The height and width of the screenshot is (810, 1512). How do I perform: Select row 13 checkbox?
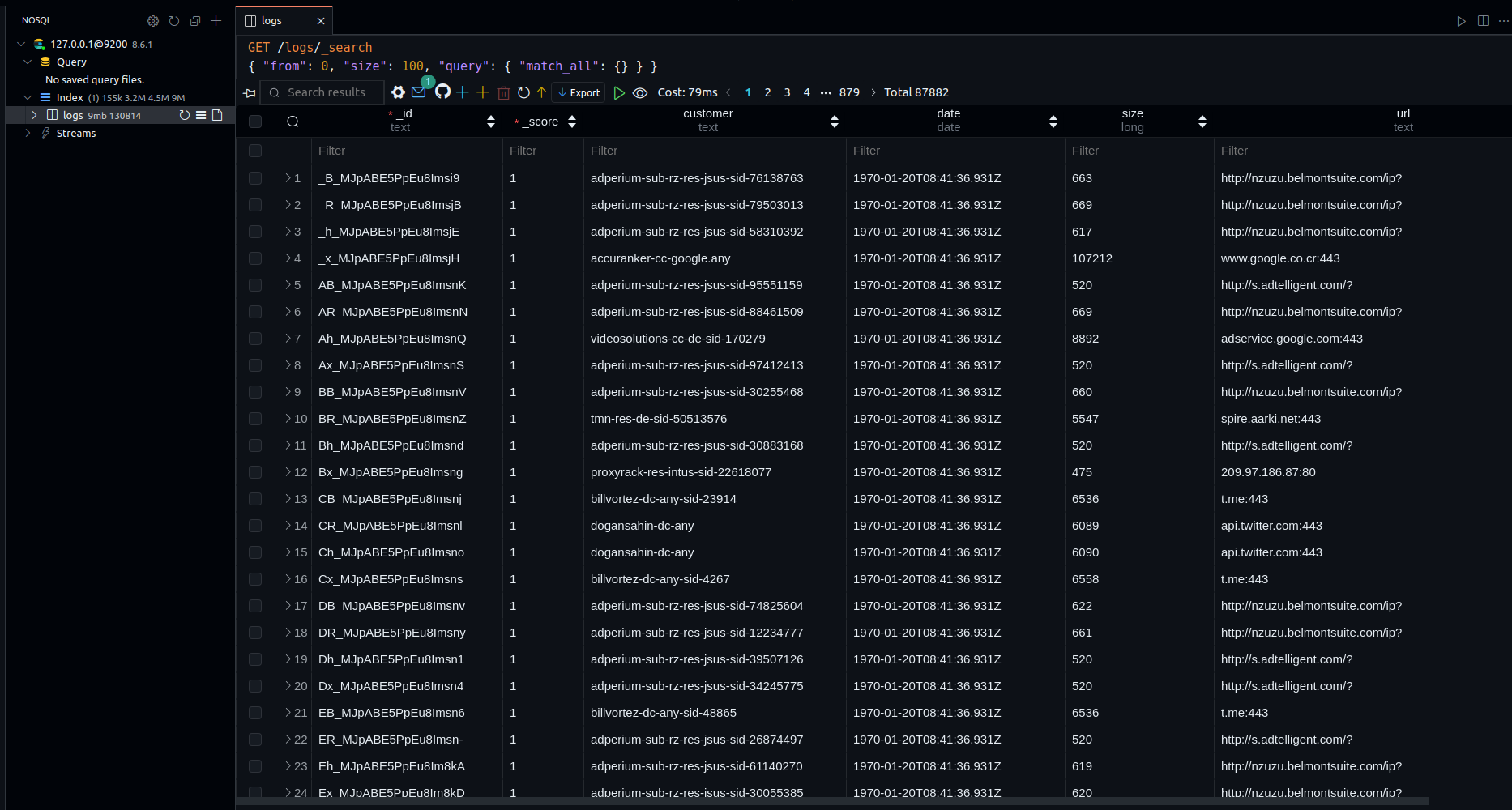pyautogui.click(x=255, y=499)
